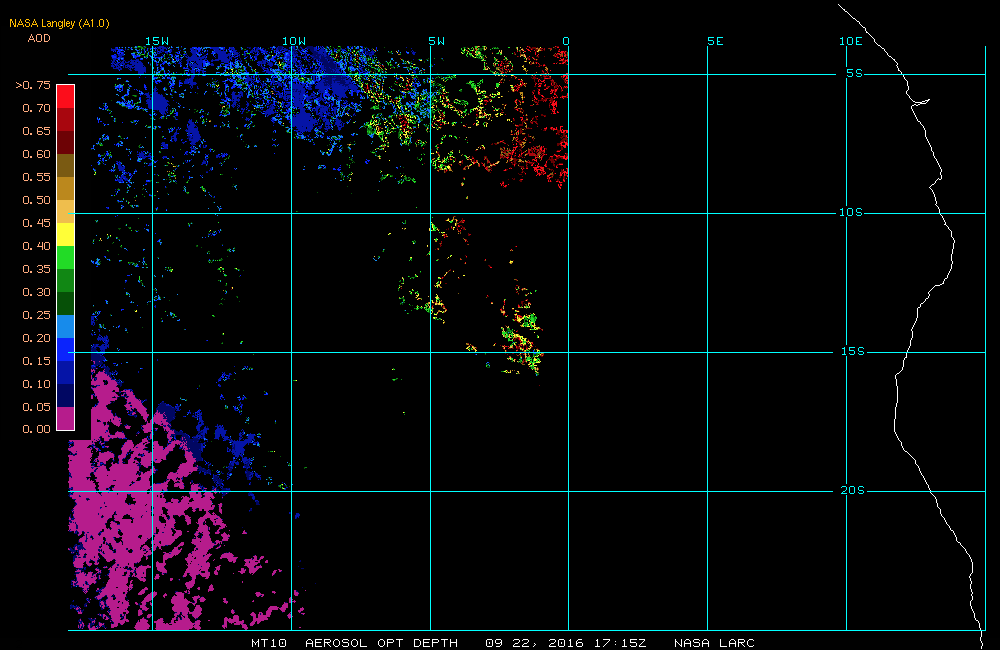Click the '0.15' legend value
This screenshot has height=650, width=1000.
coord(36,360)
